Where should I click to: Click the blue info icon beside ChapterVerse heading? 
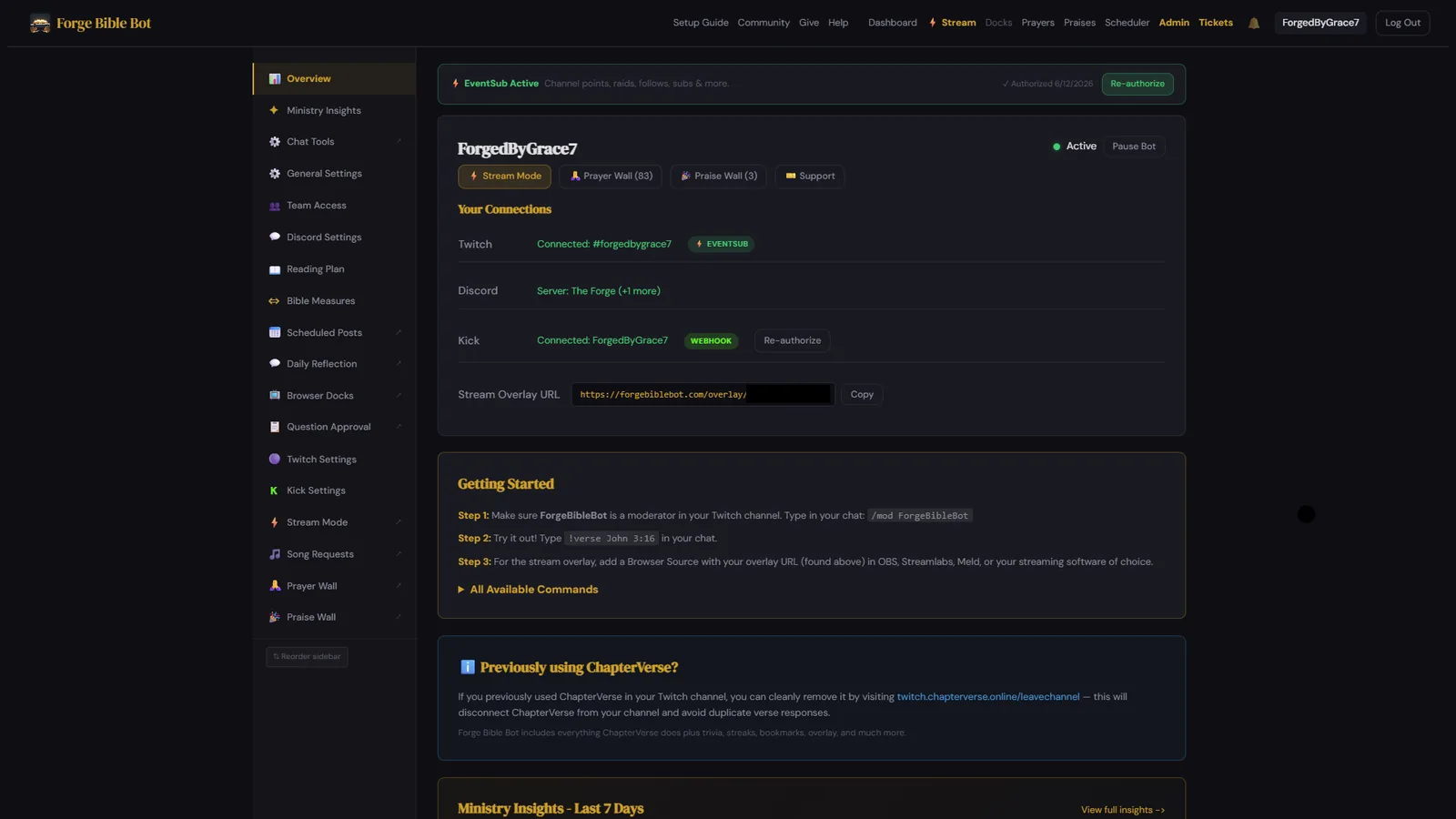point(468,667)
